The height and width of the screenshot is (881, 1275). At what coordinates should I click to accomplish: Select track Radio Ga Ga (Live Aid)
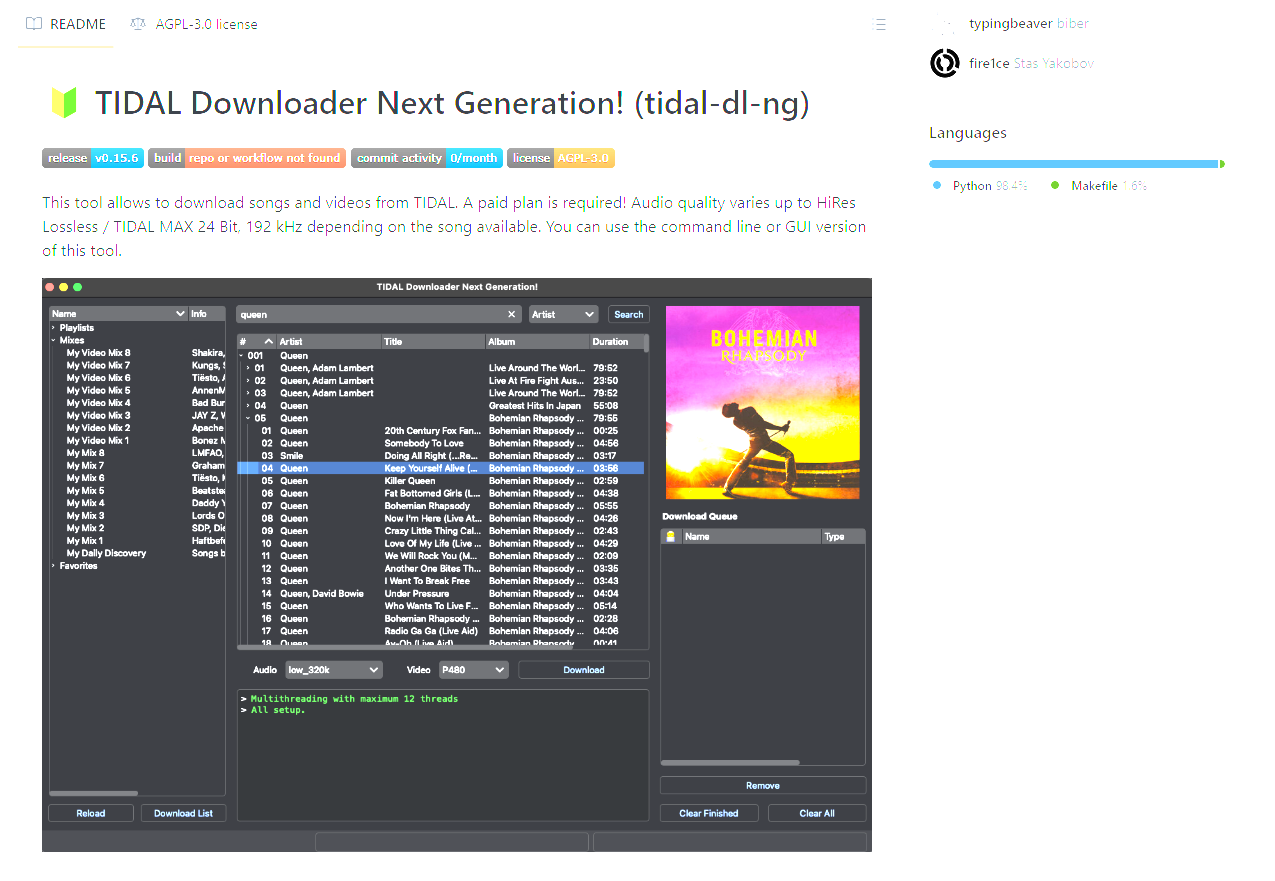(x=440, y=631)
